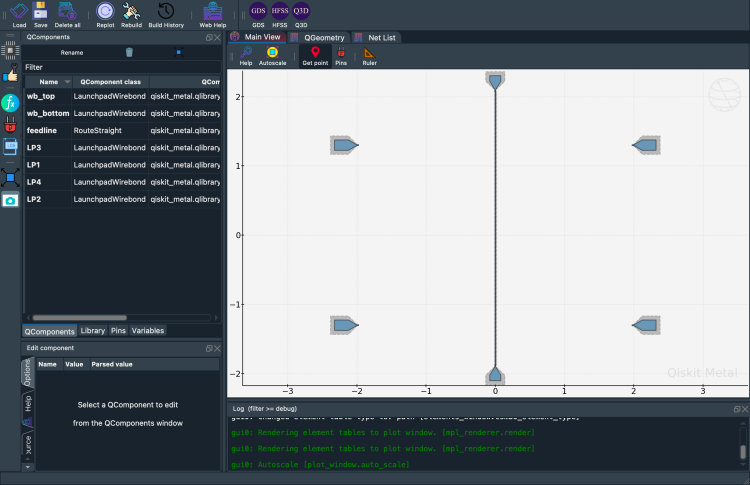This screenshot has width=750, height=485.
Task: Open Build History
Action: coord(166,15)
